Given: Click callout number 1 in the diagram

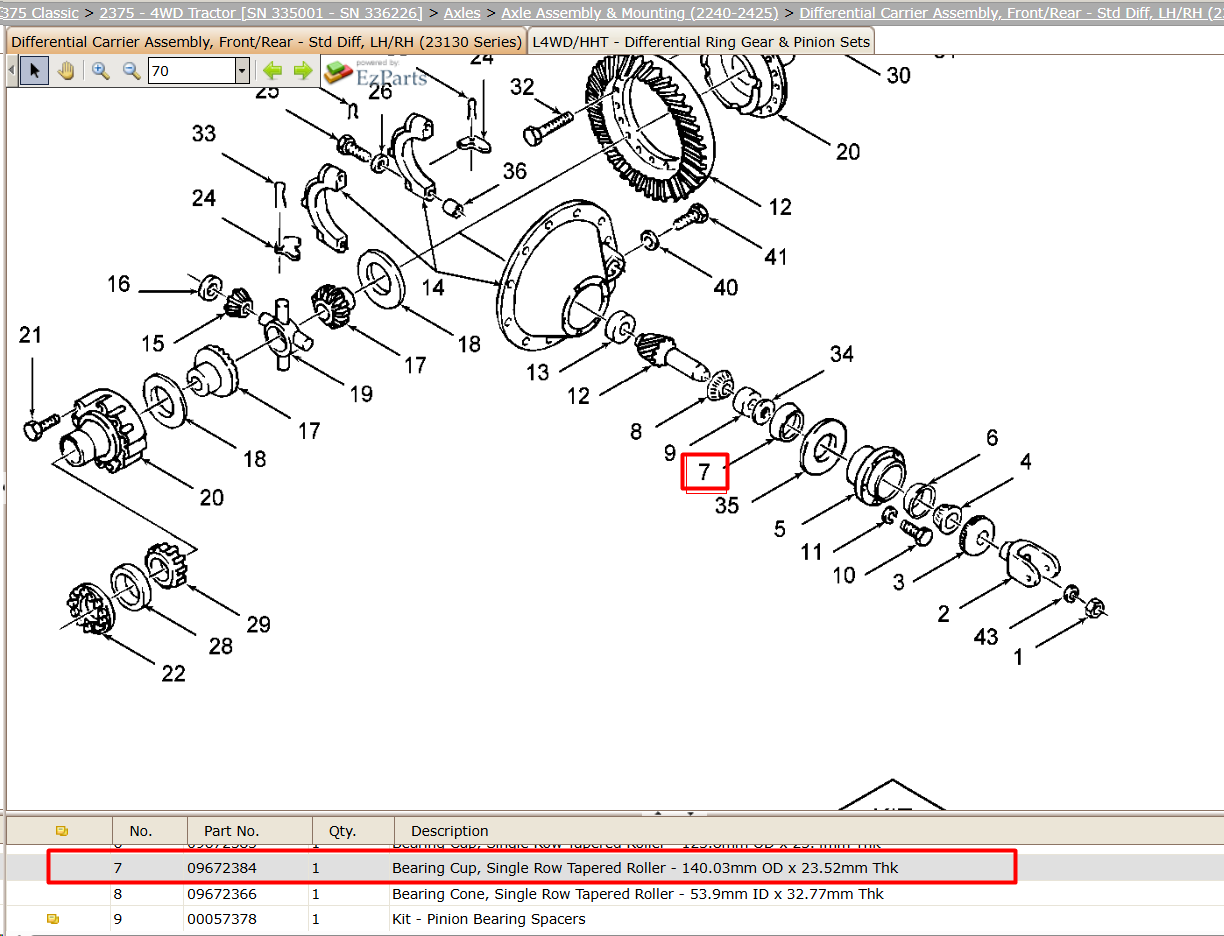Looking at the screenshot, I should coord(1019,658).
